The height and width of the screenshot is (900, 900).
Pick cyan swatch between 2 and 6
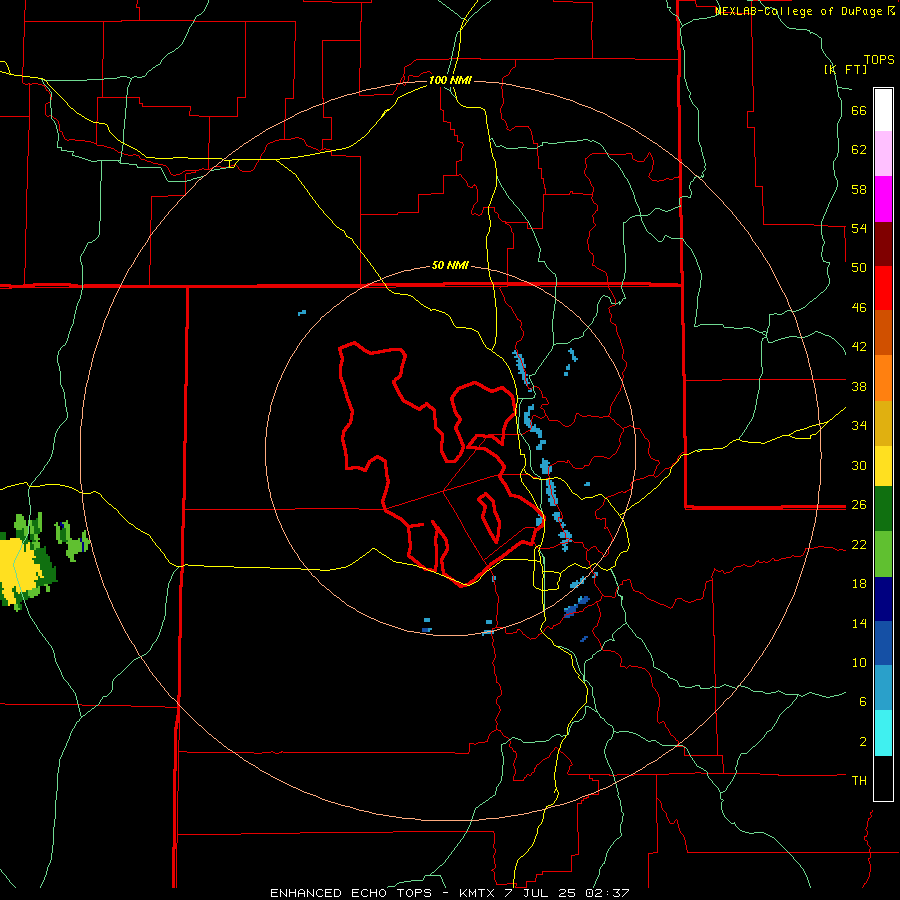(x=883, y=733)
